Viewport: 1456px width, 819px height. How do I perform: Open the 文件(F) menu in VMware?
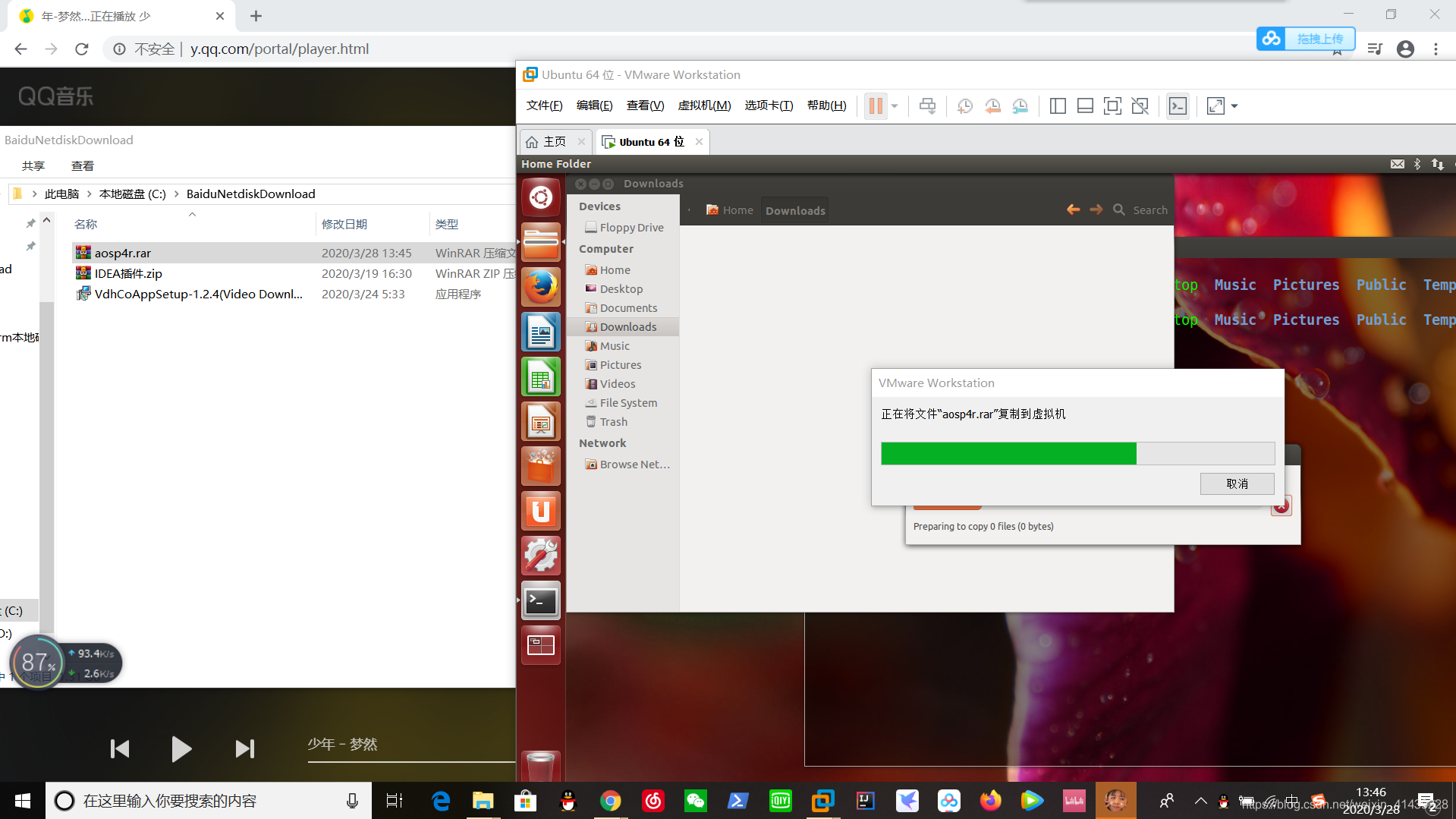pyautogui.click(x=544, y=106)
